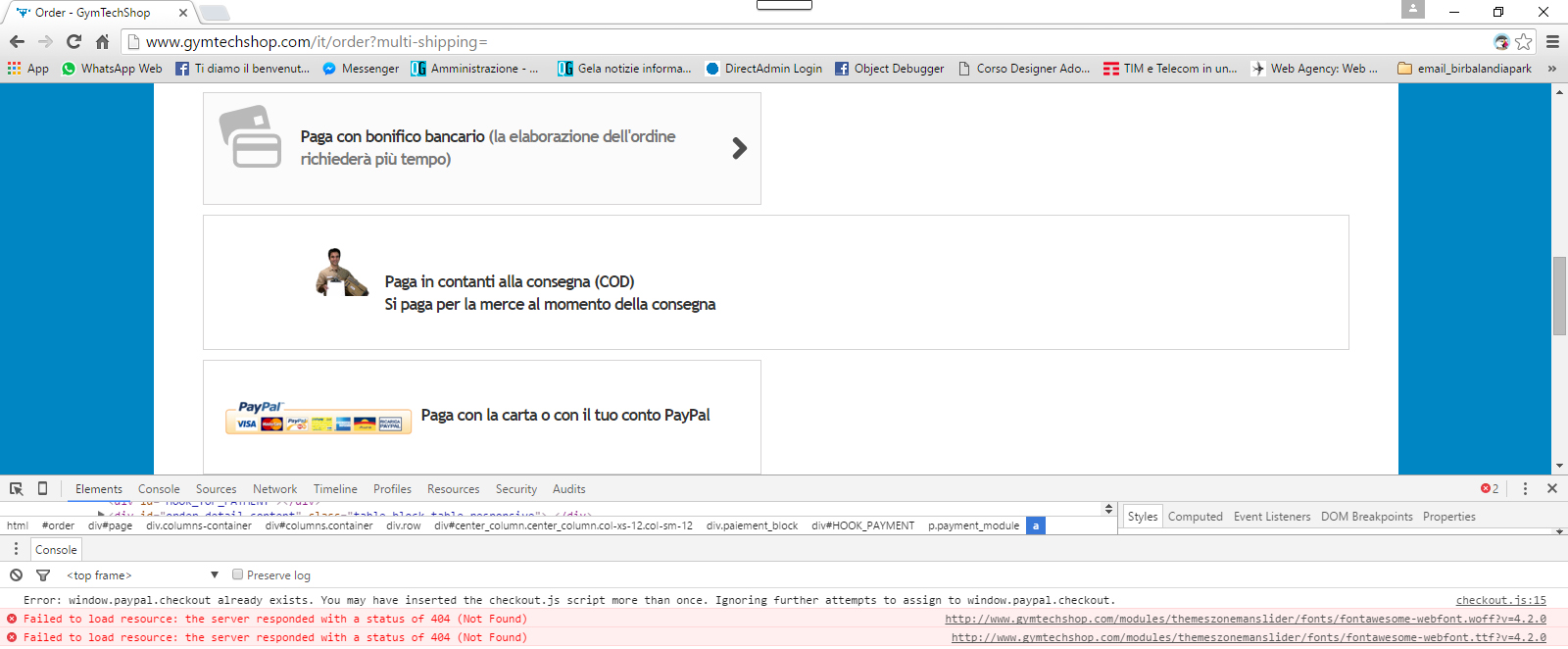Open the WhatsApp Web bookmark
The width and height of the screenshot is (1568, 649).
click(x=112, y=69)
